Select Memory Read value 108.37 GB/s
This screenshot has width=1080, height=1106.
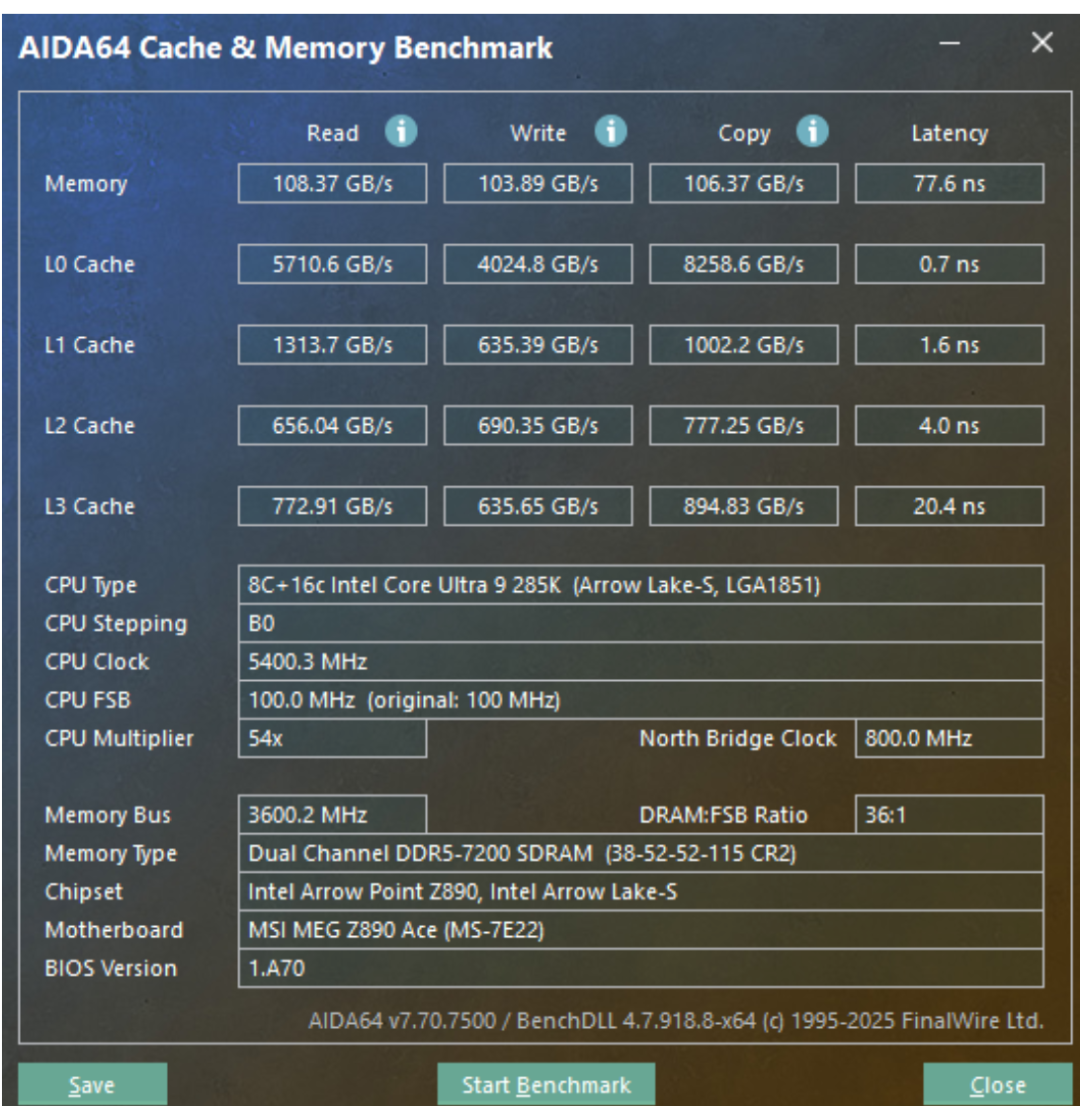332,183
